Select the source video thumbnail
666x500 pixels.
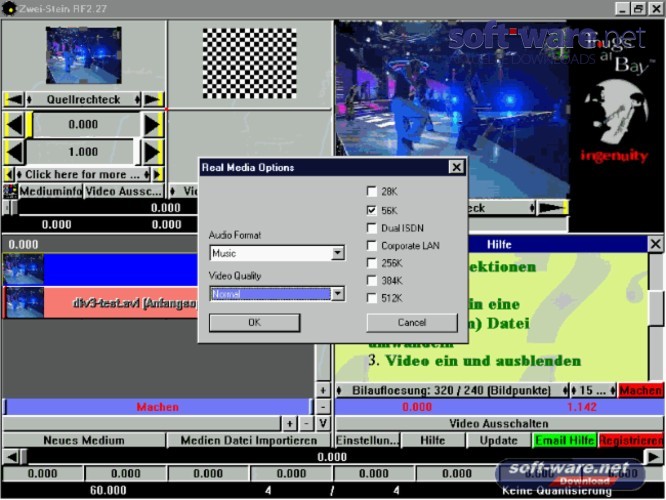tap(84, 55)
